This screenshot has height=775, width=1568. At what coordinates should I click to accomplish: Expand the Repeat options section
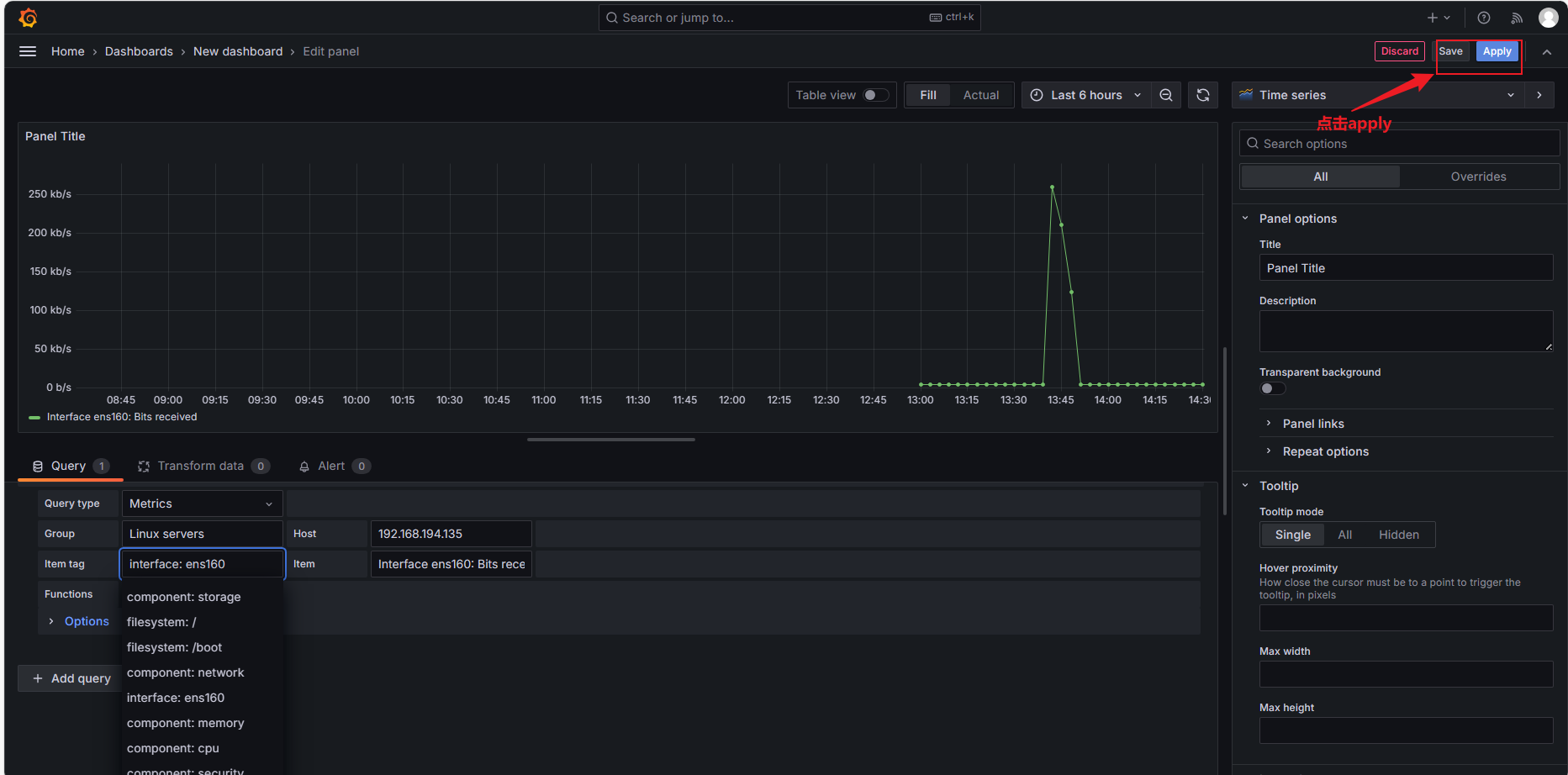(1325, 451)
